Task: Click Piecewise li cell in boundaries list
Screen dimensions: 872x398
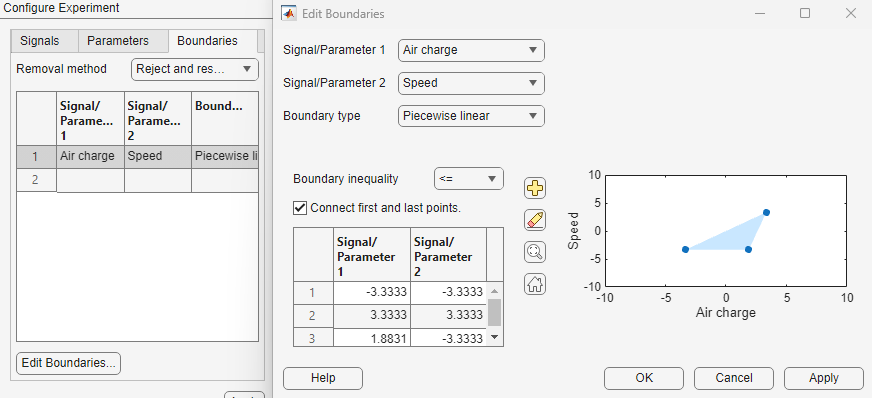Action: [225, 157]
